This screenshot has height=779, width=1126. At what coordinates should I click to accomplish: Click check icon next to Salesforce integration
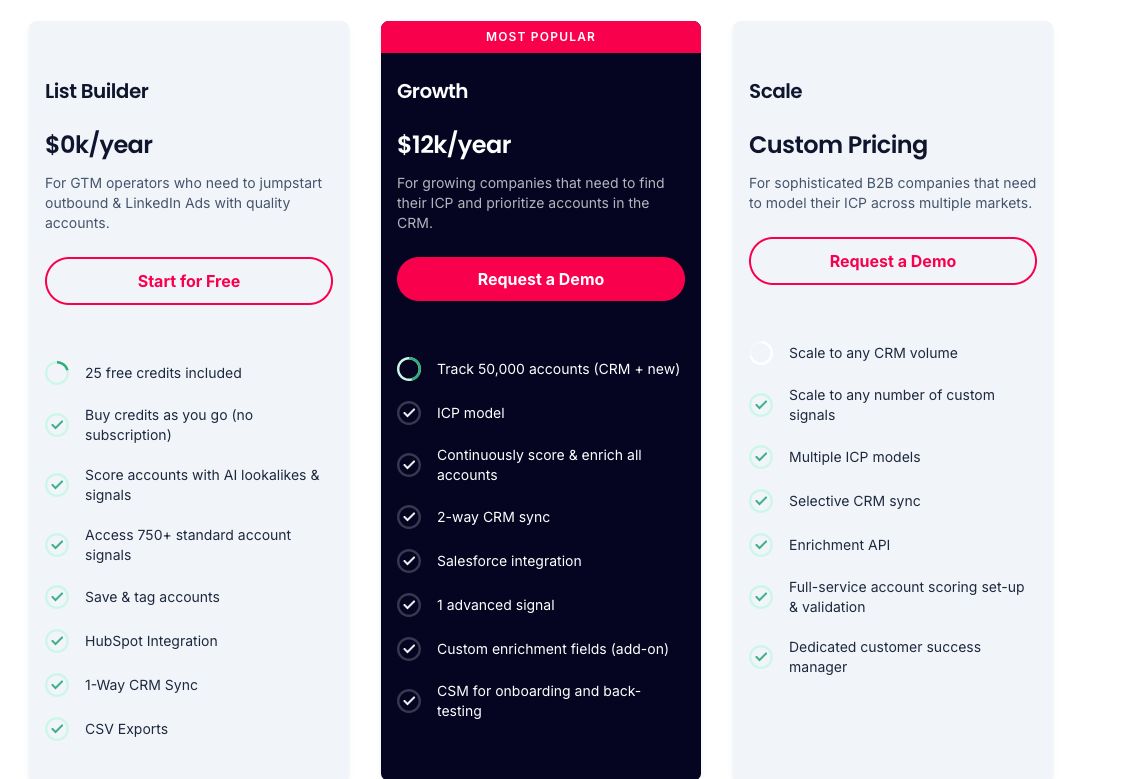coord(409,561)
